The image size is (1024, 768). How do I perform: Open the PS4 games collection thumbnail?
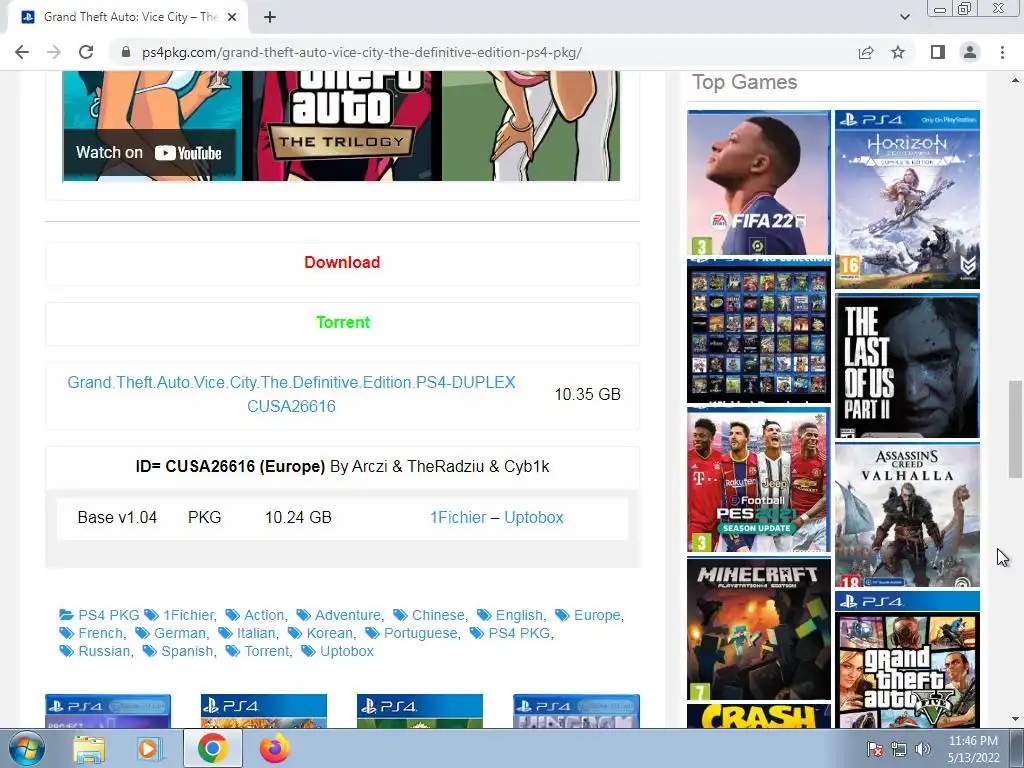[759, 330]
